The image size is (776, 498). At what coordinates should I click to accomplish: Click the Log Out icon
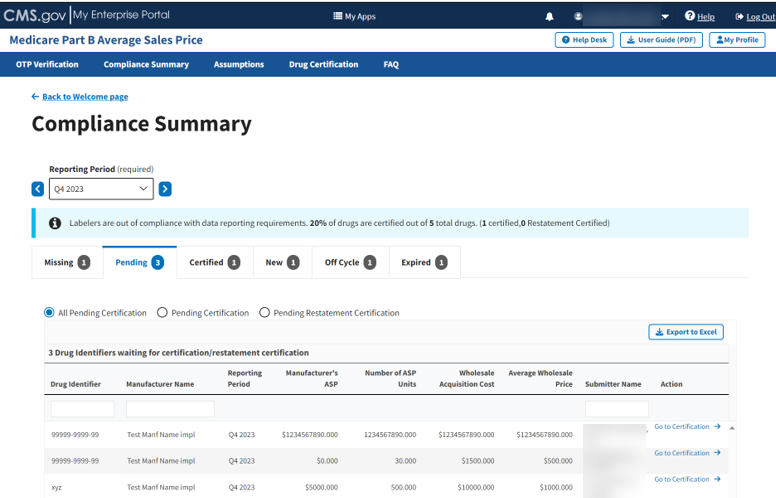pos(740,16)
